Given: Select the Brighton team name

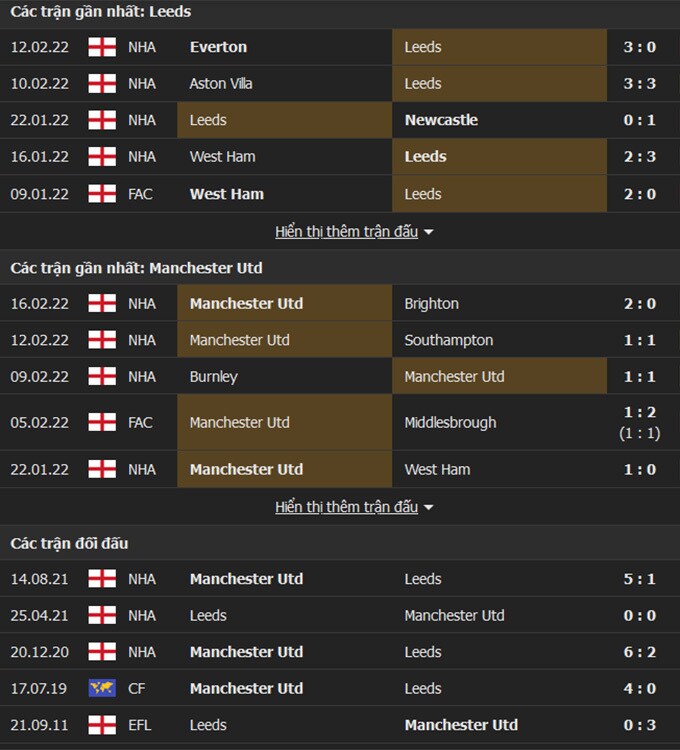Looking at the screenshot, I should (432, 304).
